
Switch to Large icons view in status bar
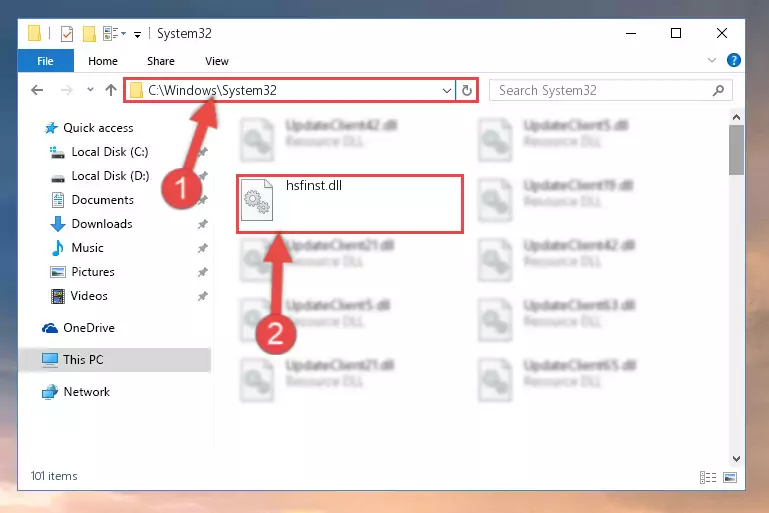pos(730,477)
